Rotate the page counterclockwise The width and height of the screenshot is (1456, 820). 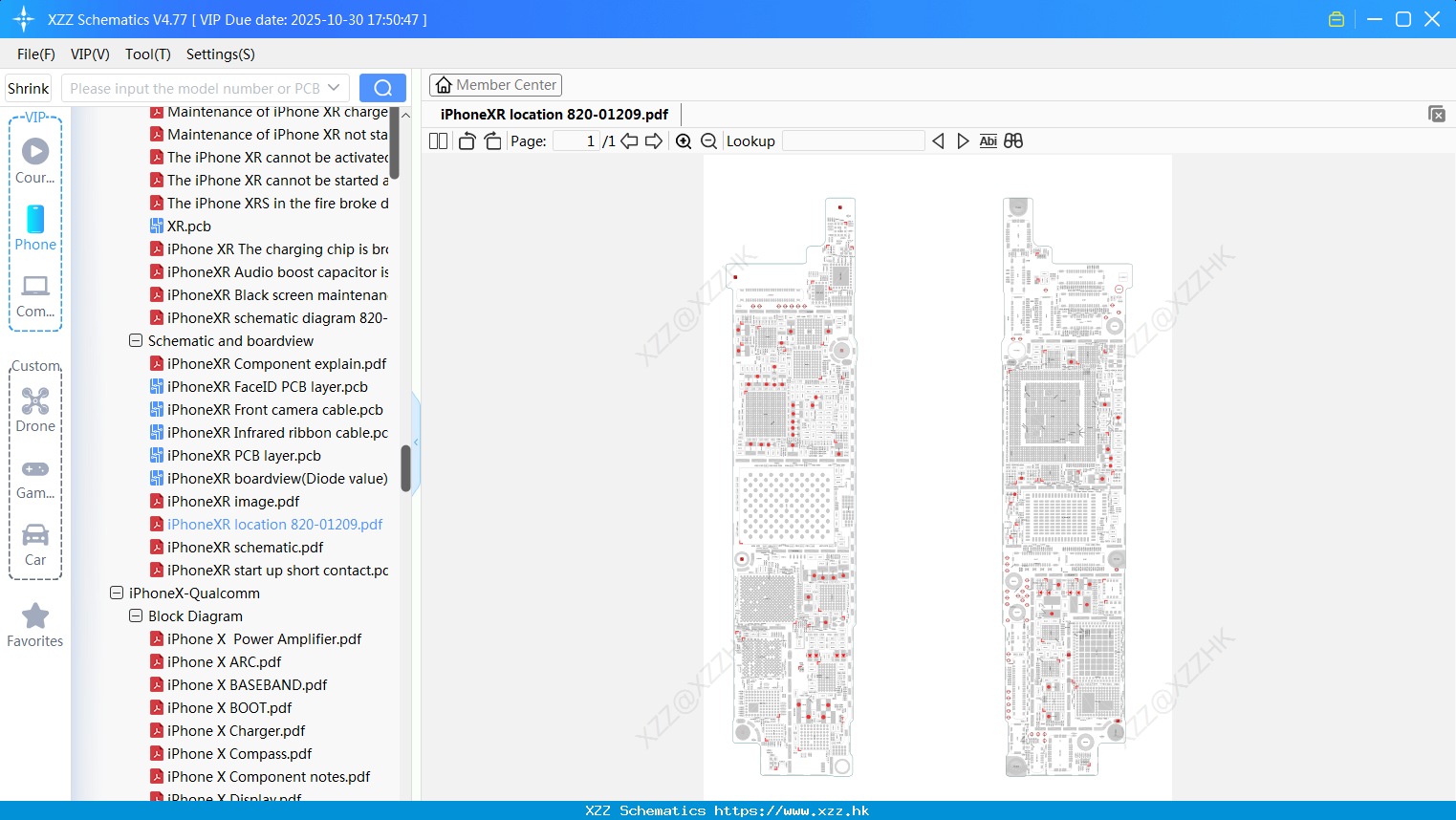tap(467, 141)
